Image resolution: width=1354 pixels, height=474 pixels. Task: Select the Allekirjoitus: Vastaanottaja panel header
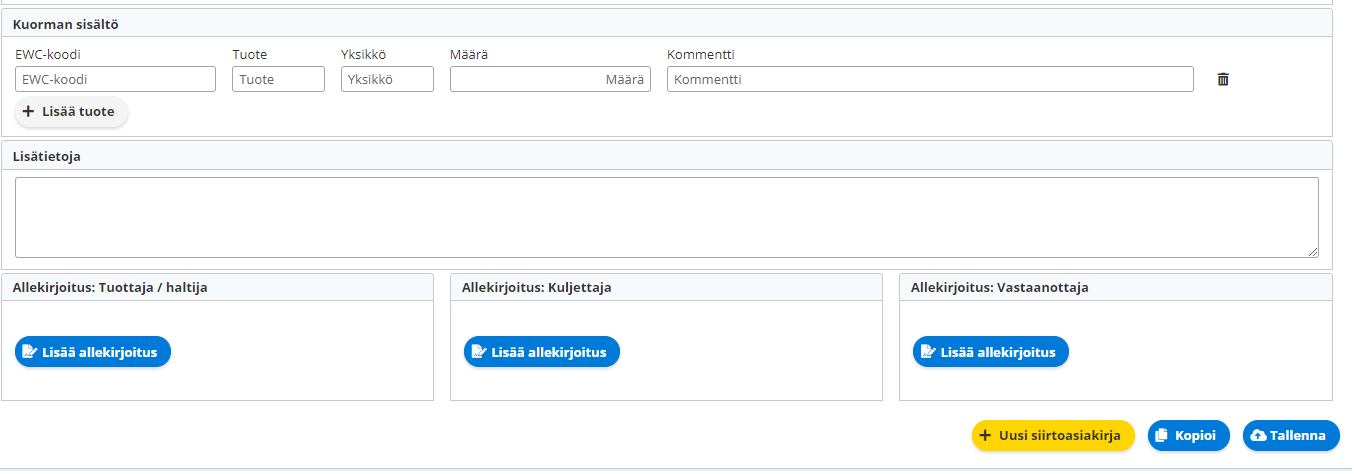[x=999, y=288]
